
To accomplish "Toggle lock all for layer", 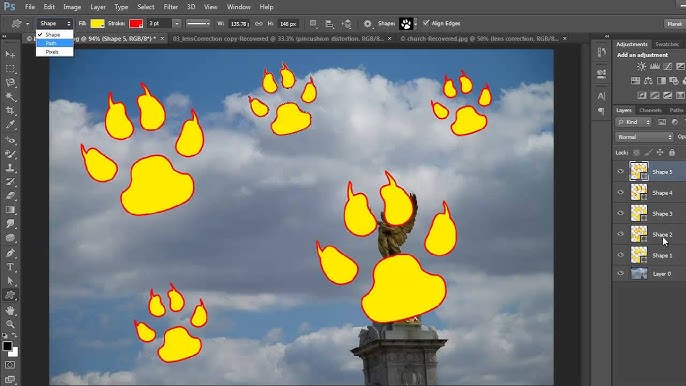I will (x=672, y=152).
